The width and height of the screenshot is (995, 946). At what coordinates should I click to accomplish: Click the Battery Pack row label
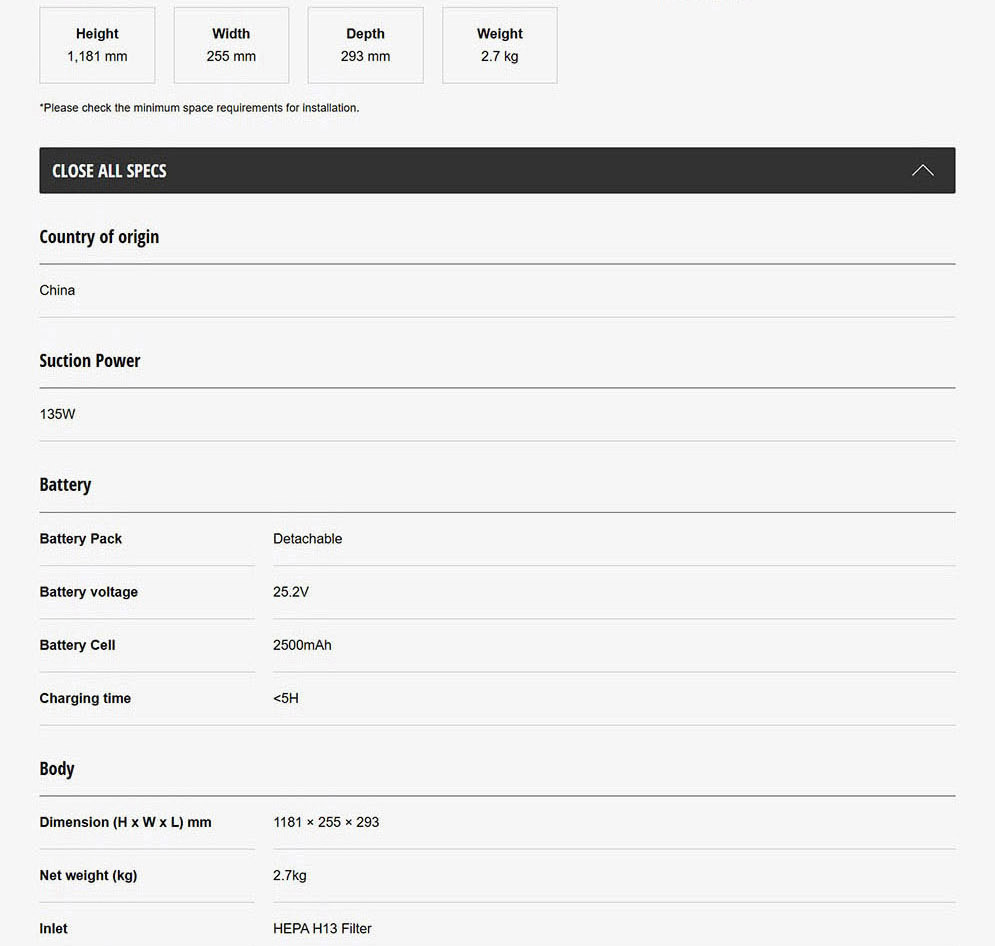(81, 539)
